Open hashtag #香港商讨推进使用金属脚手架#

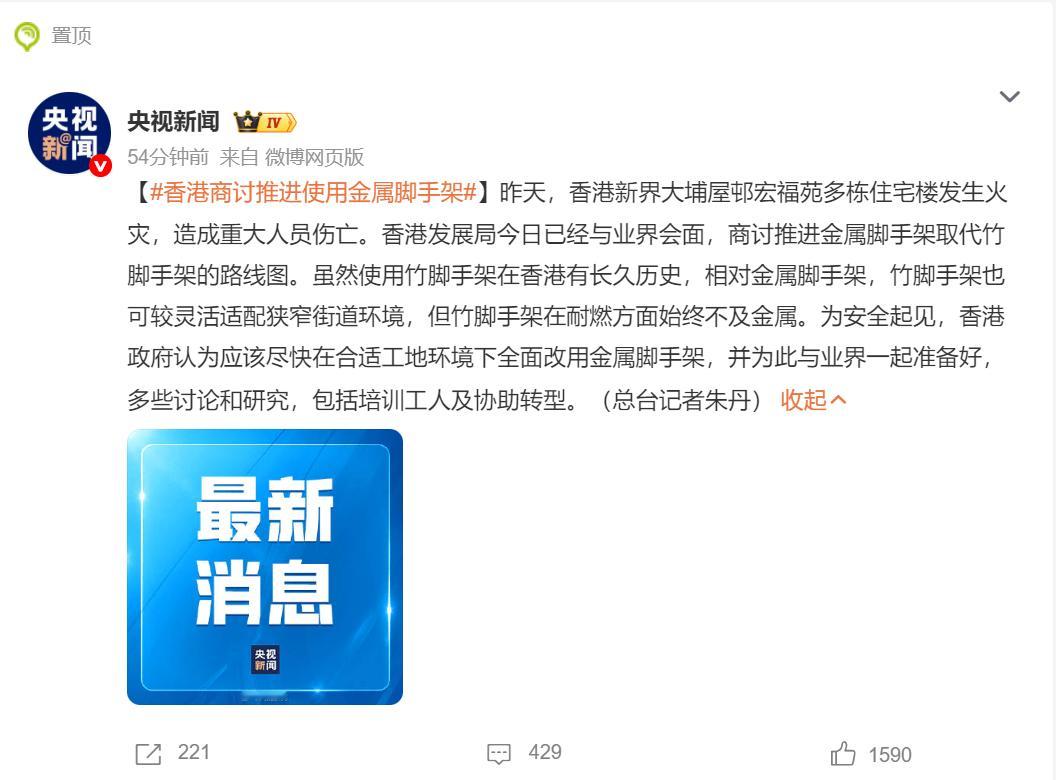[x=313, y=193]
